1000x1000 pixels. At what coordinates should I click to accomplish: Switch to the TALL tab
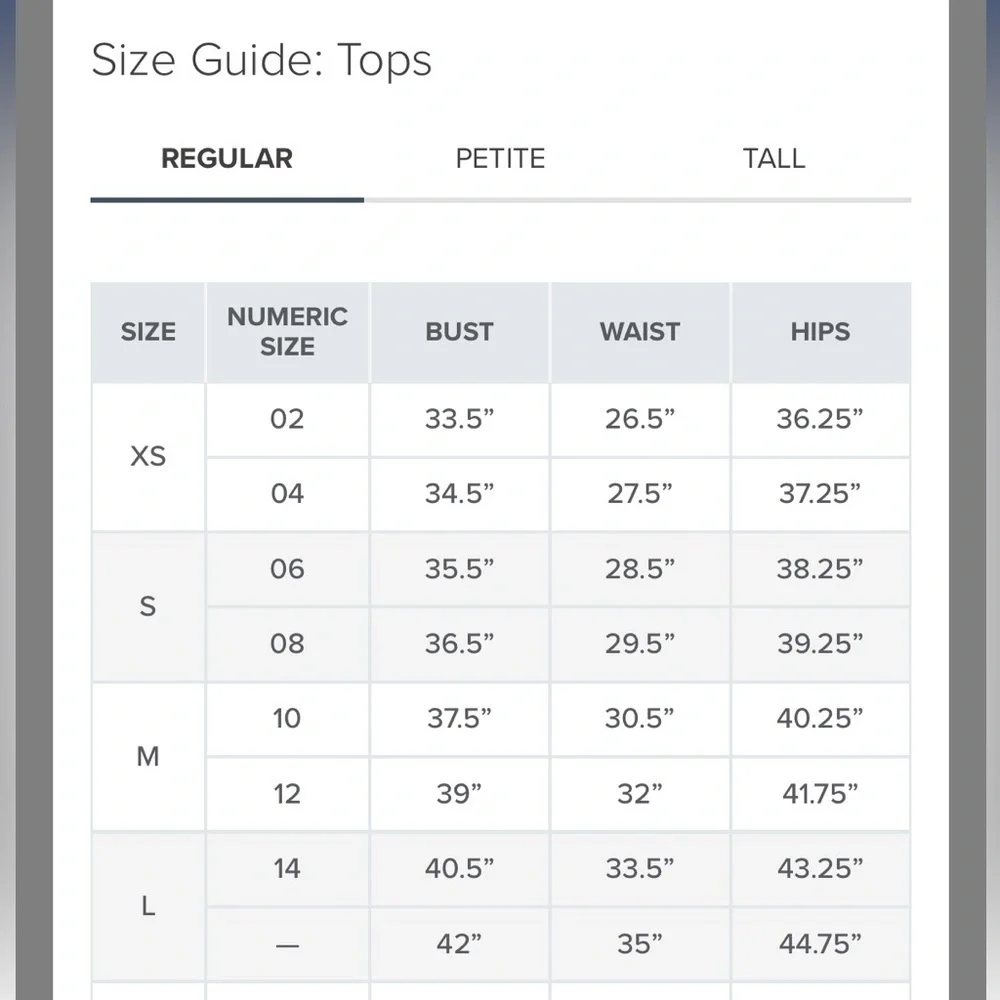[x=774, y=159]
